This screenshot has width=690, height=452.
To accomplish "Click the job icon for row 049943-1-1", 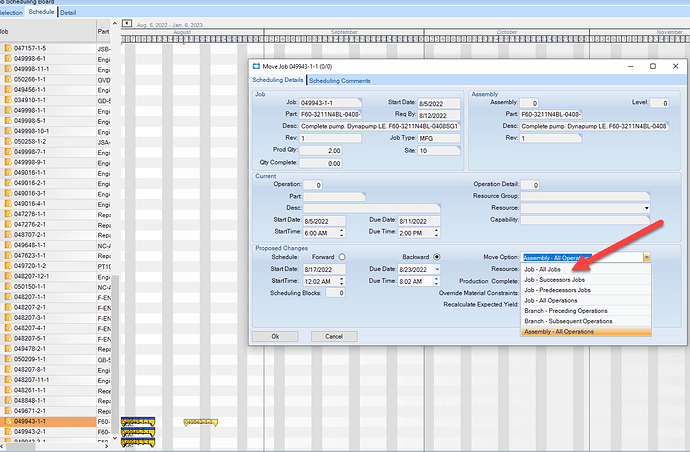I will click(7, 421).
